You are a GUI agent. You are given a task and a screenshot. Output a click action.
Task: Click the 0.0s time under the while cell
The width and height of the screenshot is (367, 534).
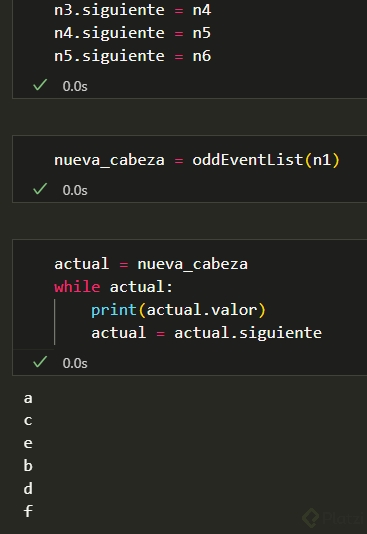pos(75,363)
